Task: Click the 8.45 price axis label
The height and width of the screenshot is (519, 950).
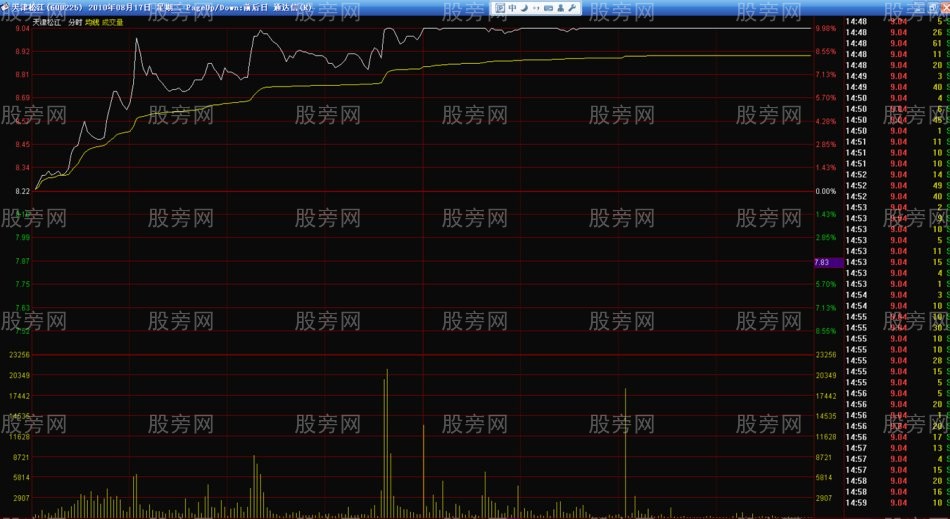Action: click(22, 145)
